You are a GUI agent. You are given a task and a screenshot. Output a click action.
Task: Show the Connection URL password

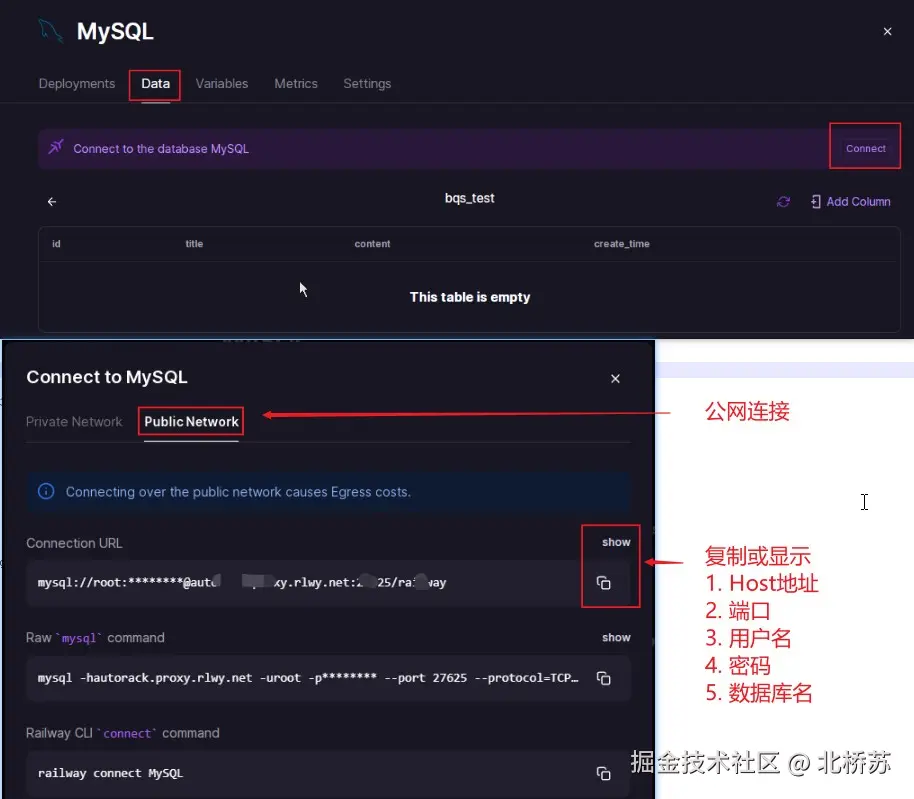tap(616, 542)
